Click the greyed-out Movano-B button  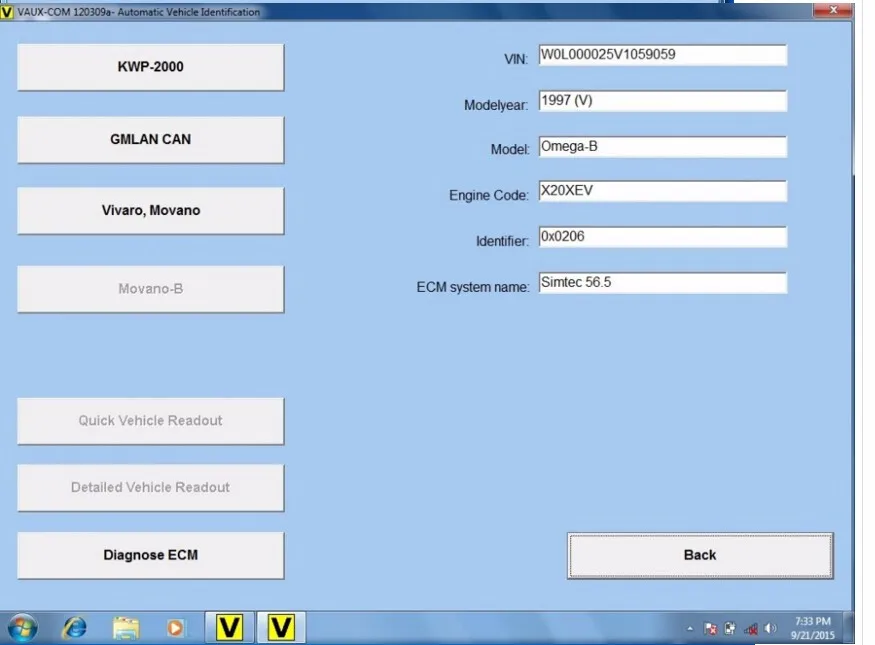click(x=151, y=289)
